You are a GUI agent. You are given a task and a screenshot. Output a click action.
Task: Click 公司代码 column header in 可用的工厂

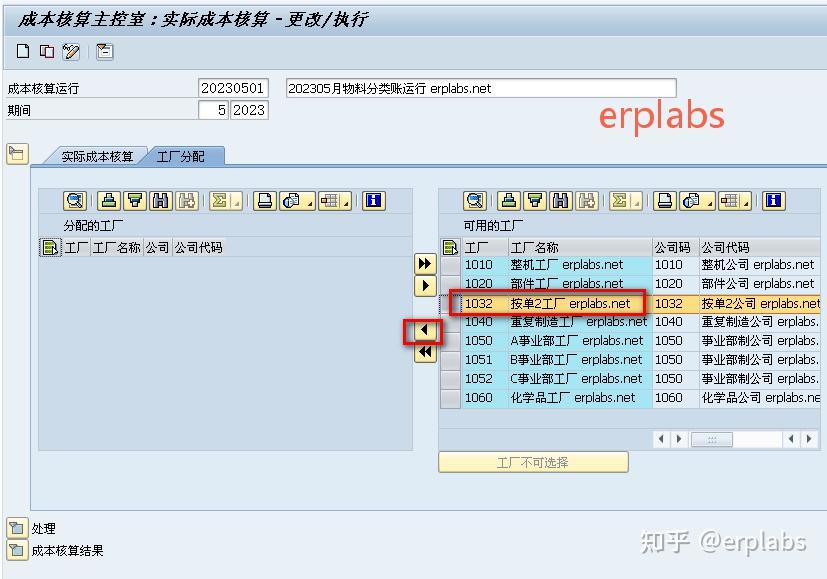(x=759, y=247)
